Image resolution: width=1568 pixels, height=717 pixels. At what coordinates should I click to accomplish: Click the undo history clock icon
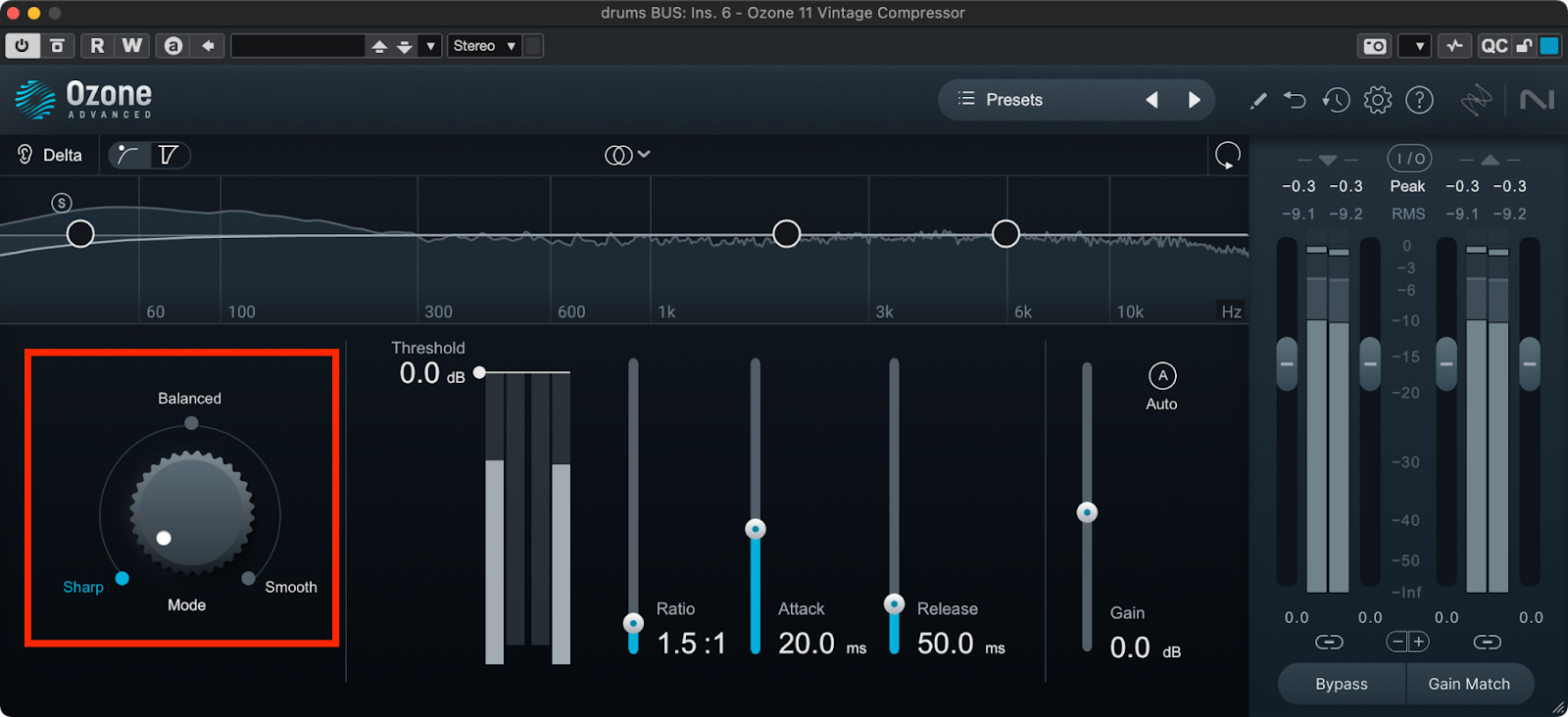pyautogui.click(x=1336, y=100)
